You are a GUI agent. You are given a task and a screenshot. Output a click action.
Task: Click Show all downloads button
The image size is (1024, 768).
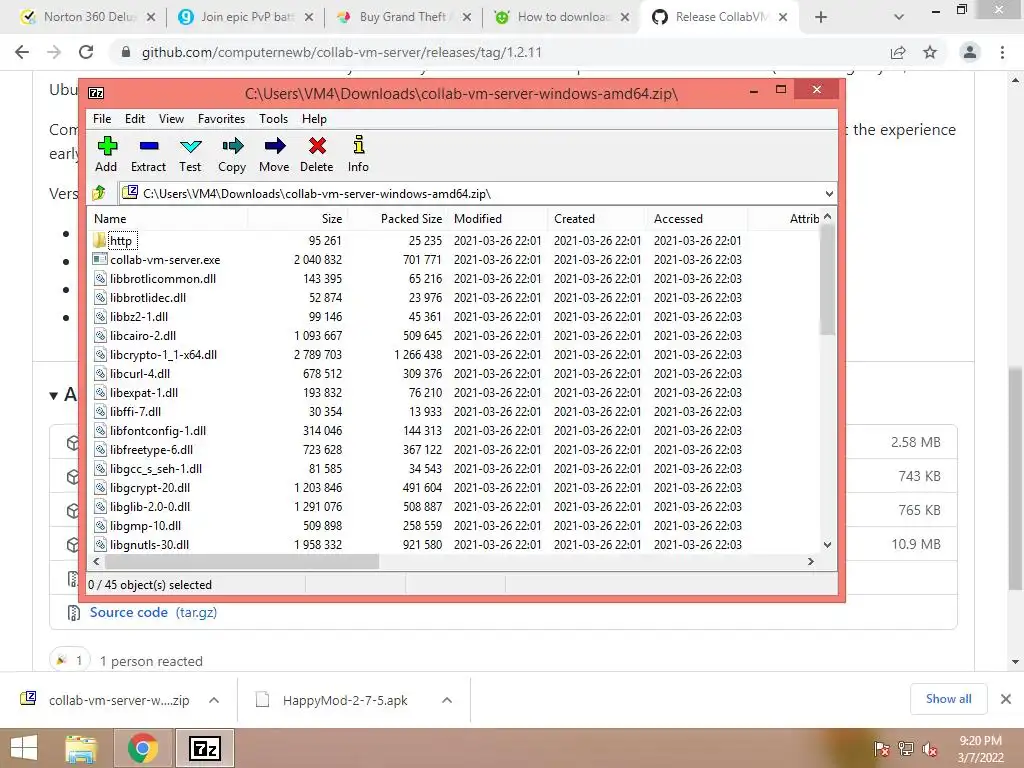click(x=948, y=699)
